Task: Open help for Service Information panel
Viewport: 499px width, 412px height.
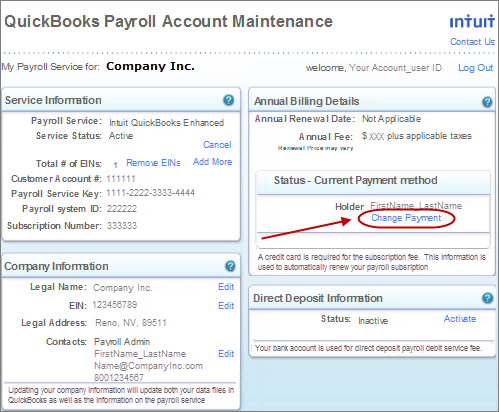Action: point(229,100)
